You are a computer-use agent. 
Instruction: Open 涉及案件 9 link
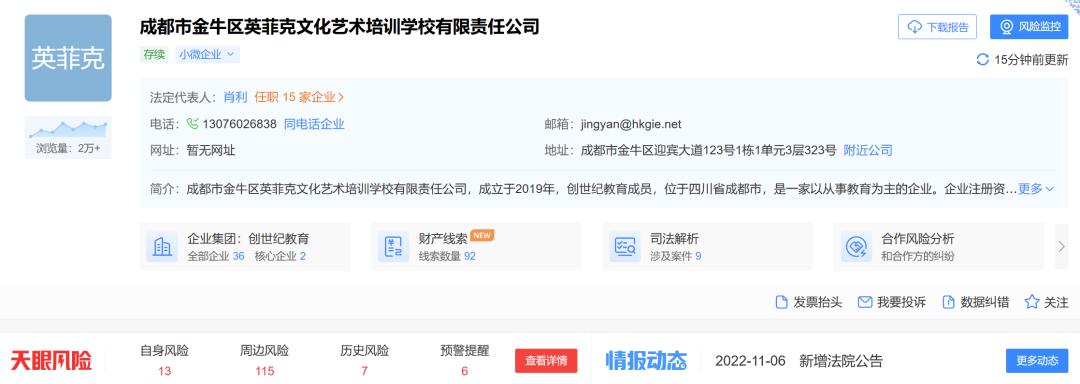point(676,256)
